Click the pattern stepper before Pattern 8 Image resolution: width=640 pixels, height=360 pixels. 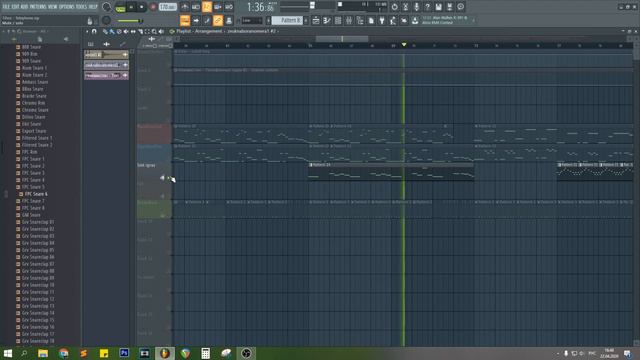tap(269, 20)
